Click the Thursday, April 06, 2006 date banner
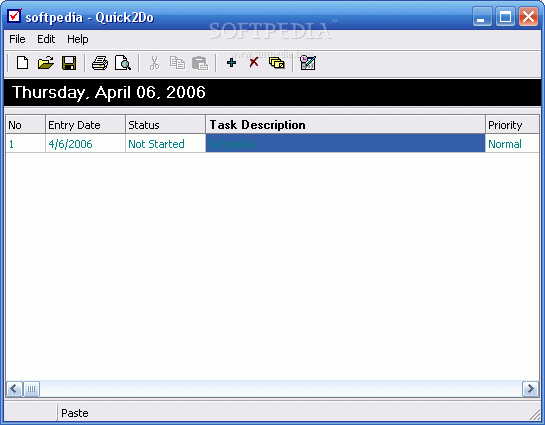Image resolution: width=545 pixels, height=425 pixels. tap(272, 92)
